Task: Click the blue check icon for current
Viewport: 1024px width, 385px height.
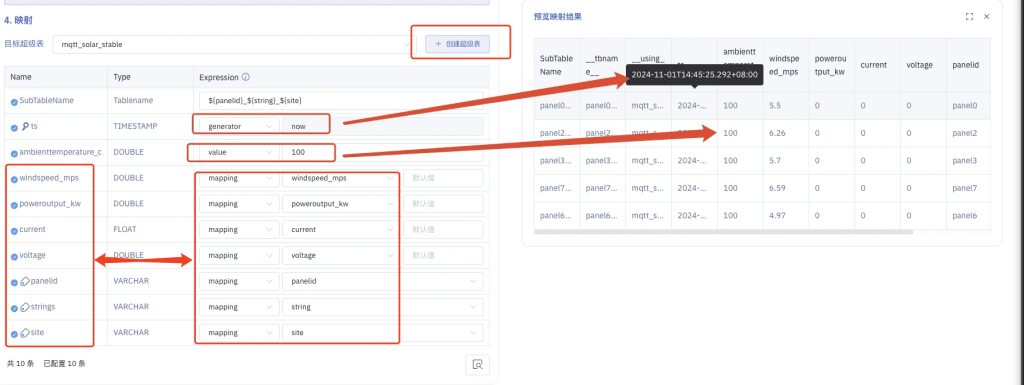Action: [x=14, y=230]
